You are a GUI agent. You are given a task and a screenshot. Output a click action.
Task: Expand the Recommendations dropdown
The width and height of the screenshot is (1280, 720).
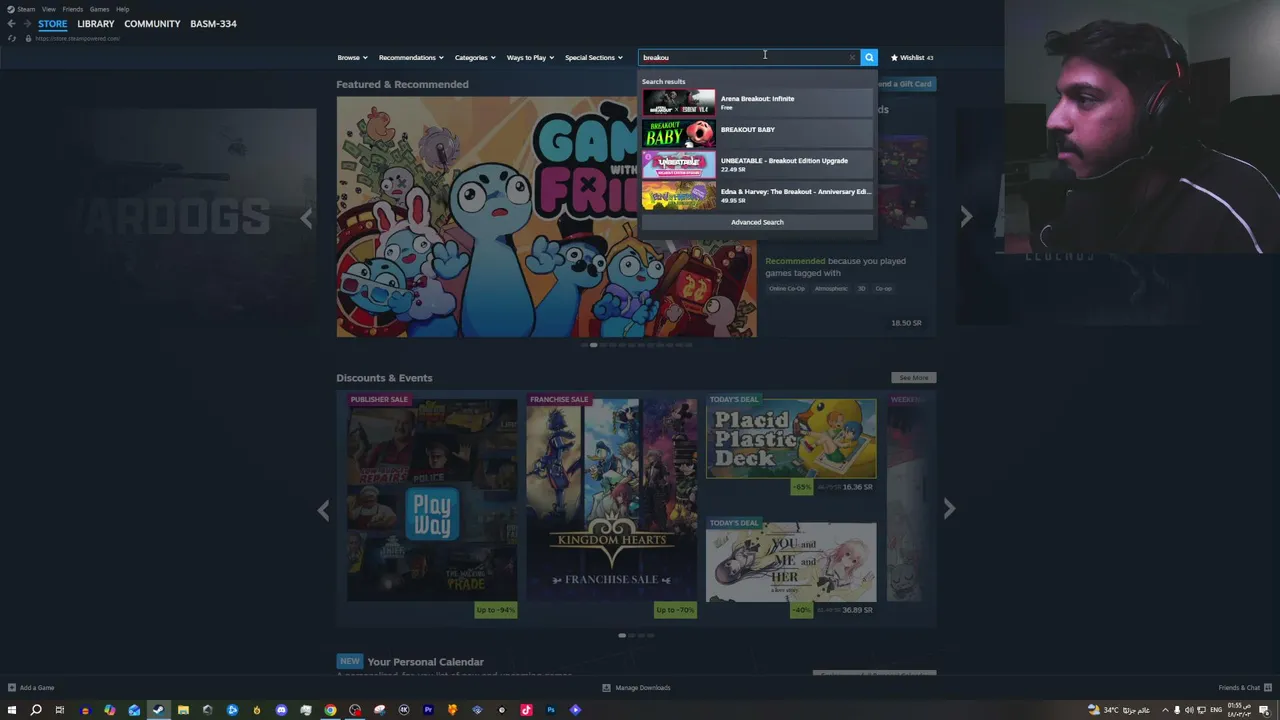point(410,57)
